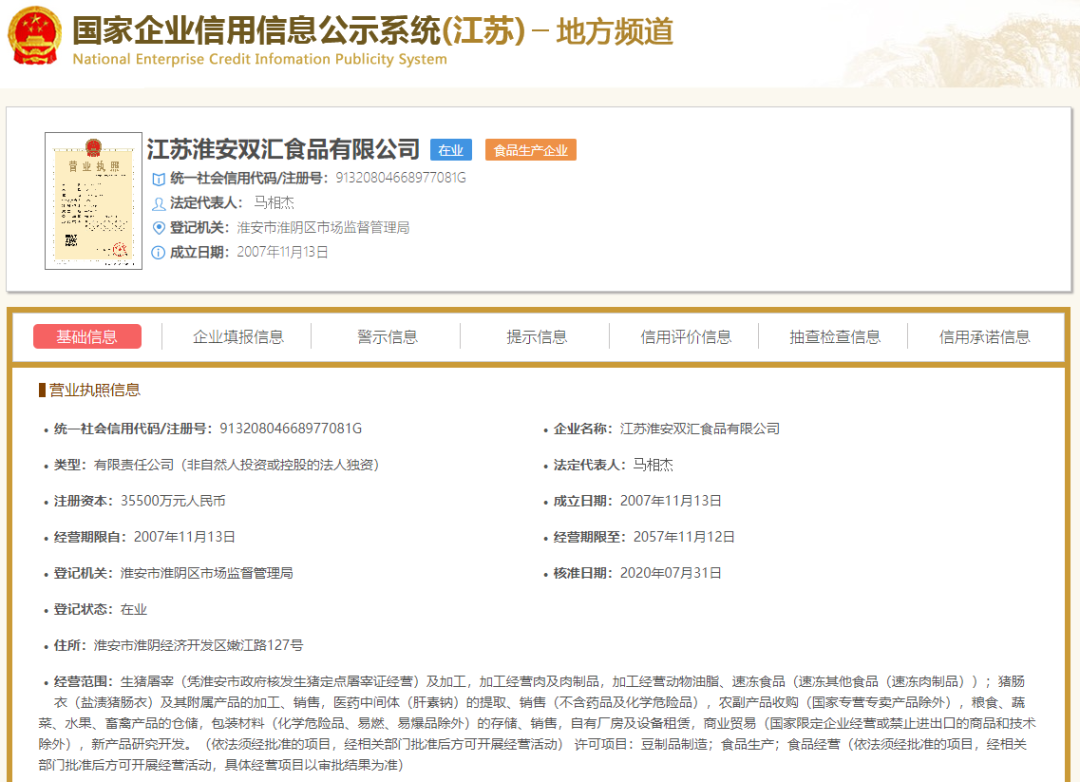Click the person icon beside 法定代表人
This screenshot has height=782, width=1080.
tap(158, 204)
